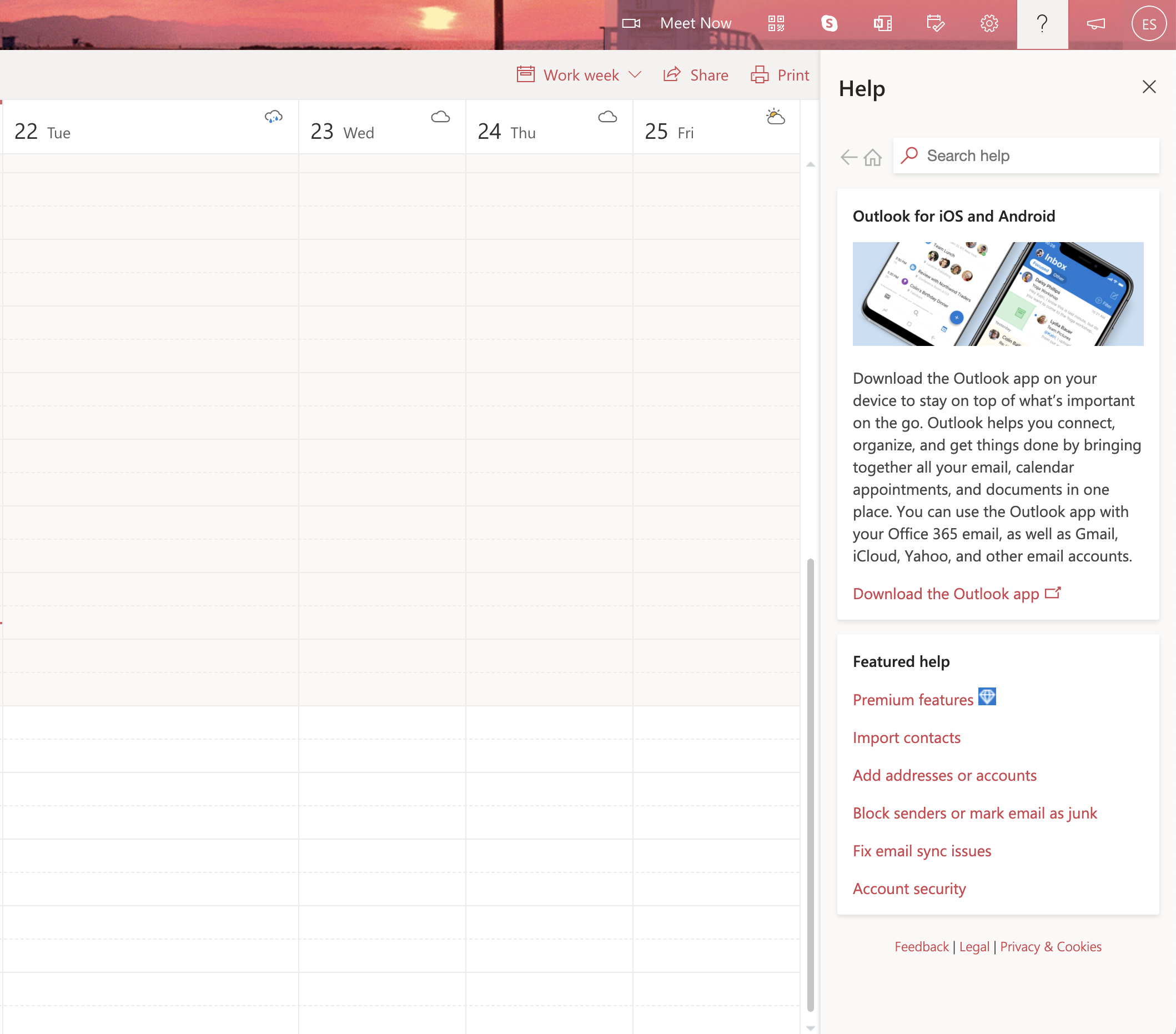Open the Download the Outlook app link
1176x1034 pixels.
coord(947,593)
